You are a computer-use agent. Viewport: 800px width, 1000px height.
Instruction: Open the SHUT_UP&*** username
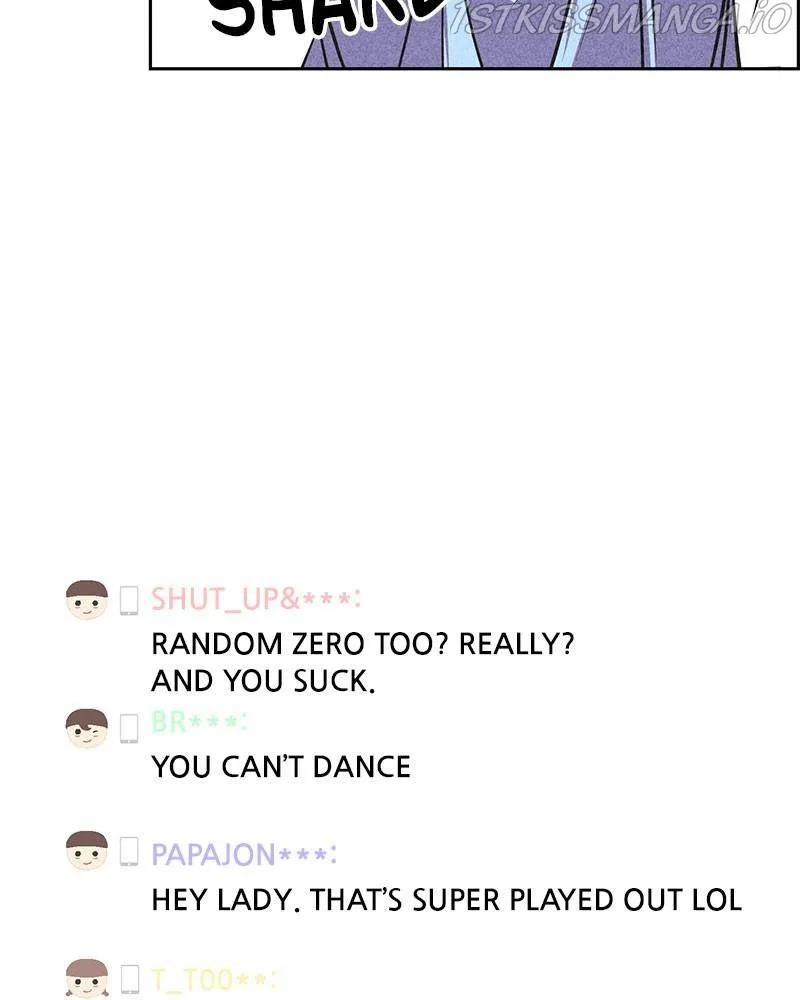coord(256,599)
